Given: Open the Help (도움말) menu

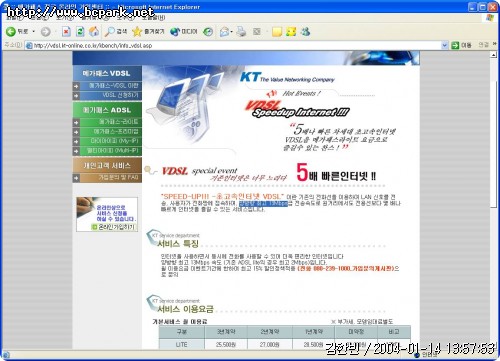Looking at the screenshot, I should 153,17.
